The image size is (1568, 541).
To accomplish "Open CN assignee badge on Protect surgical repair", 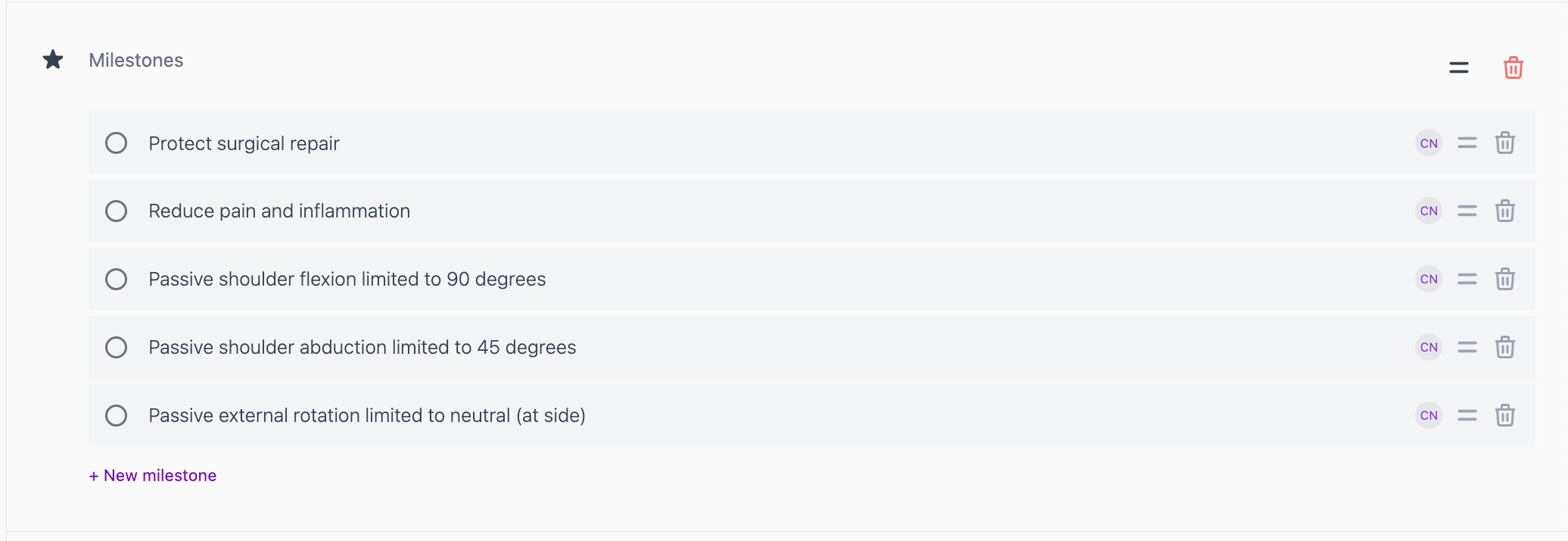I will pyautogui.click(x=1429, y=143).
